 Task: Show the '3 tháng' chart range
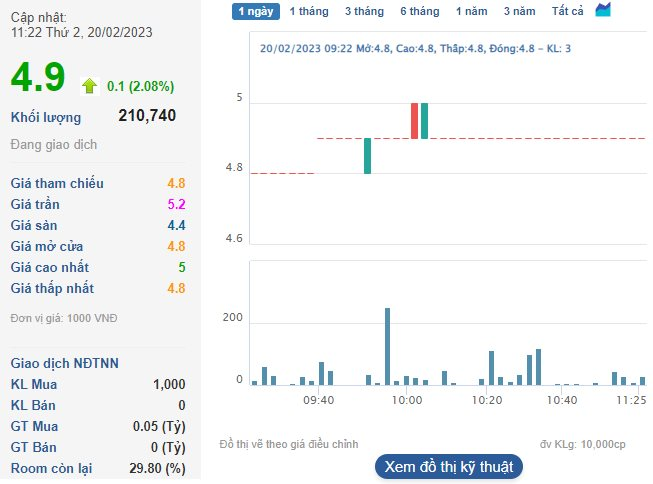(x=364, y=11)
